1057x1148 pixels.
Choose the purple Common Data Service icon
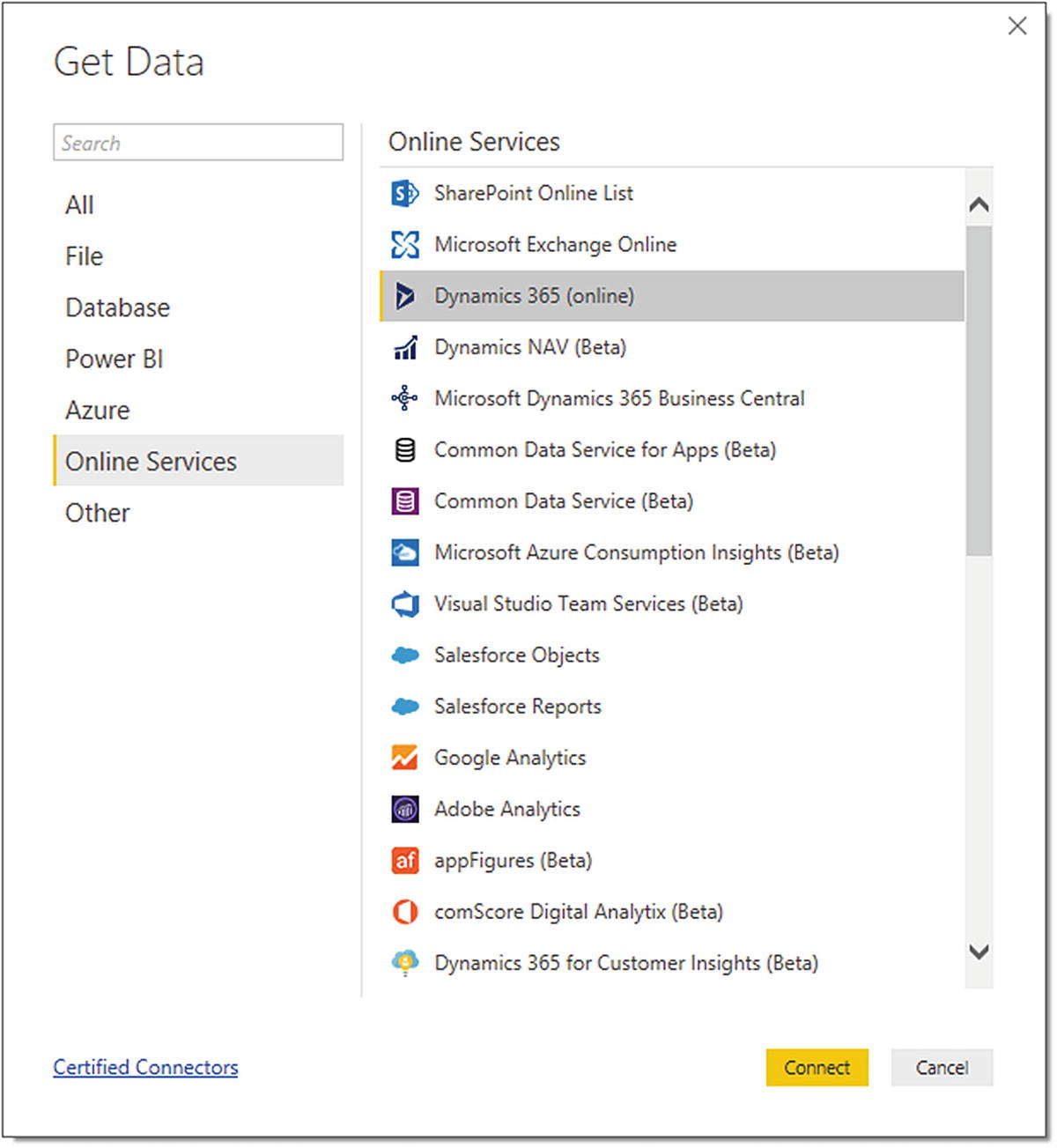point(404,501)
